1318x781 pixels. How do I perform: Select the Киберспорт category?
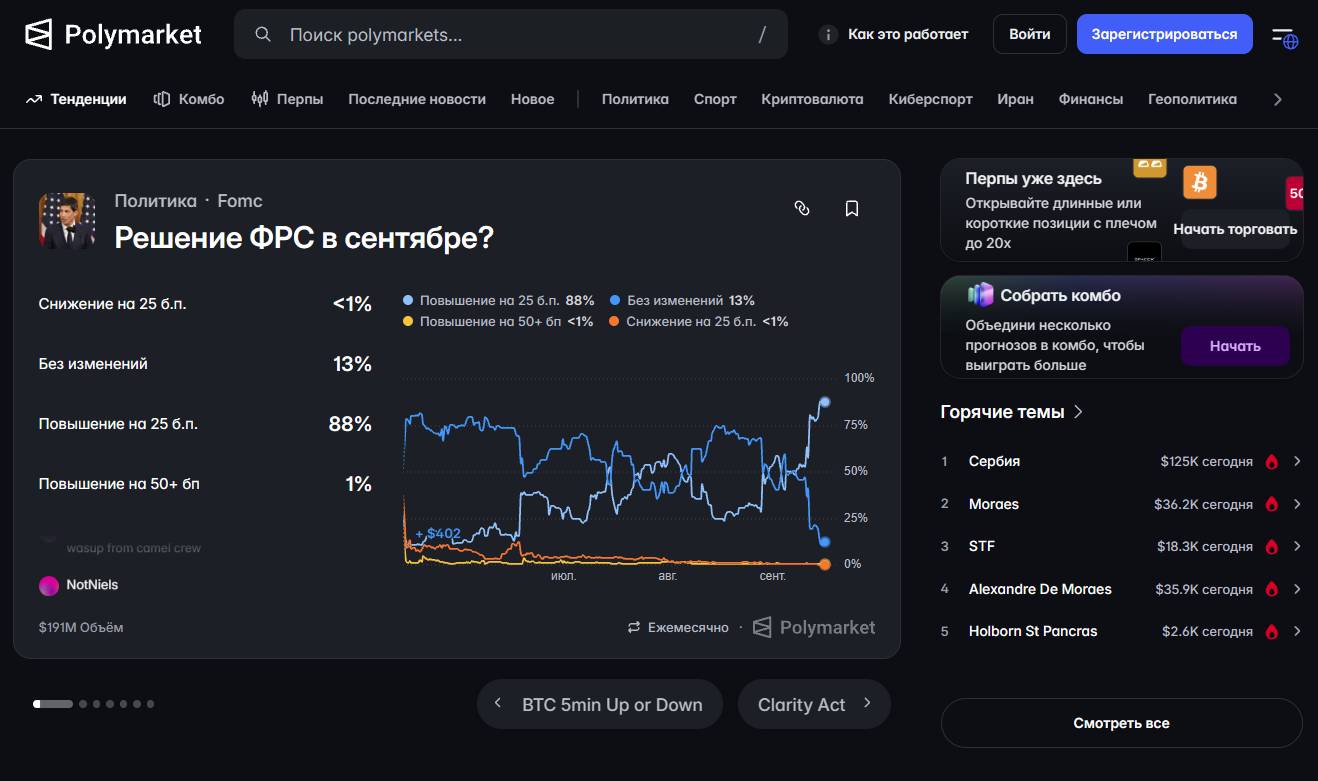click(931, 99)
